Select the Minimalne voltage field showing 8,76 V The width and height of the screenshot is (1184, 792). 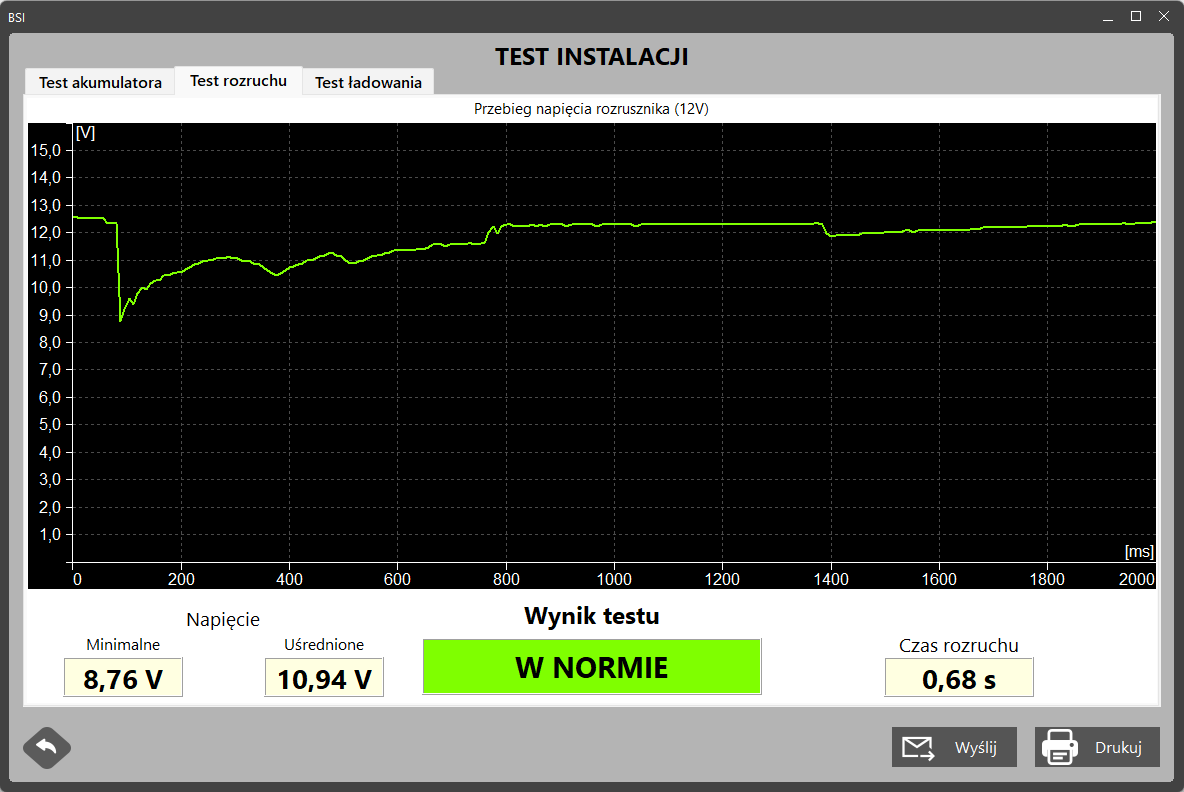pos(123,677)
